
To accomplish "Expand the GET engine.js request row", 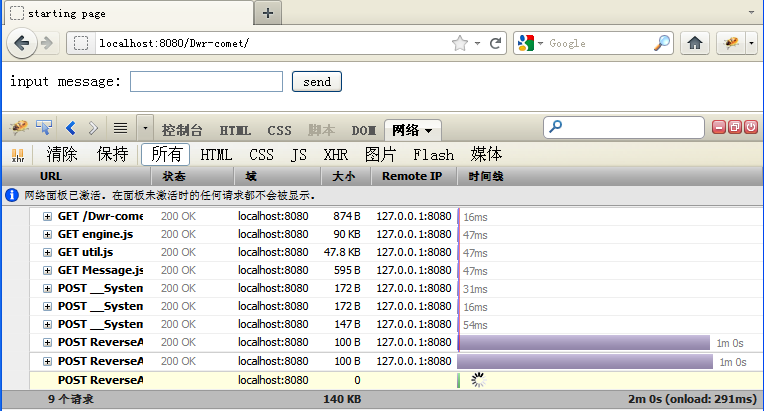I will (47, 234).
